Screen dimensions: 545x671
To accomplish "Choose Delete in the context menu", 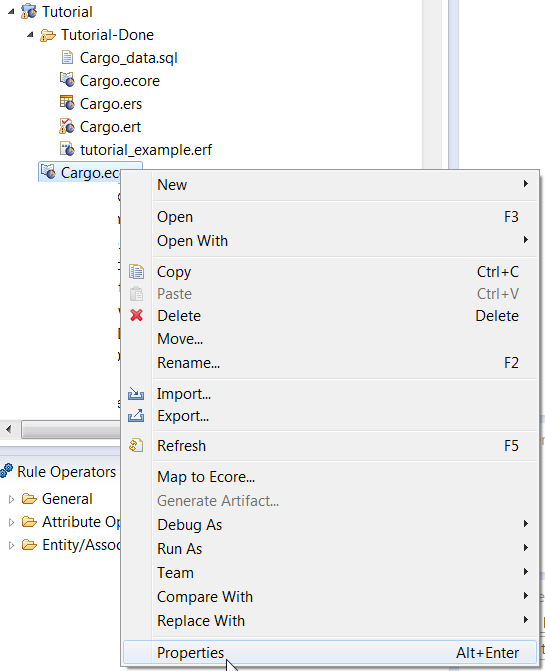I will 329,316.
